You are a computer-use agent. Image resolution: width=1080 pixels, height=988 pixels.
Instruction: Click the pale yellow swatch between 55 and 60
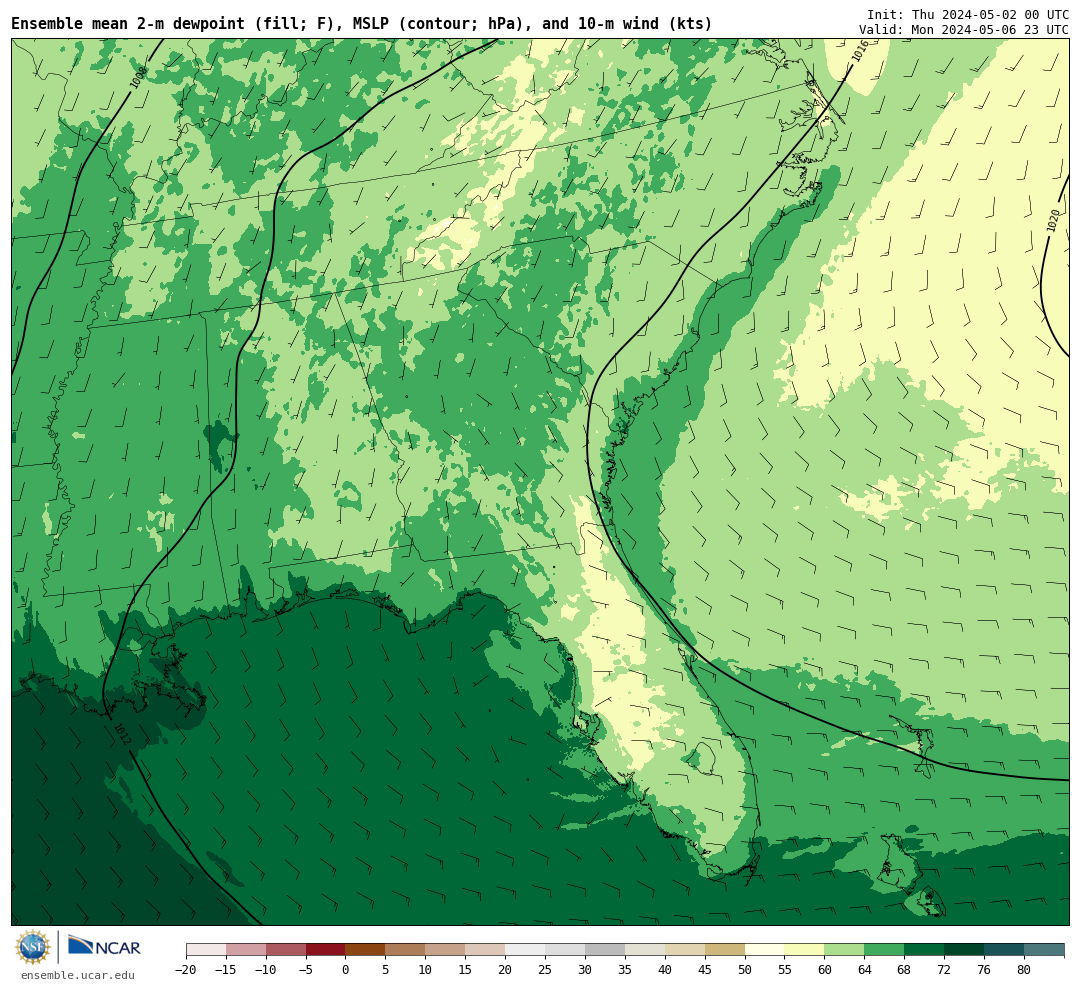pos(805,950)
